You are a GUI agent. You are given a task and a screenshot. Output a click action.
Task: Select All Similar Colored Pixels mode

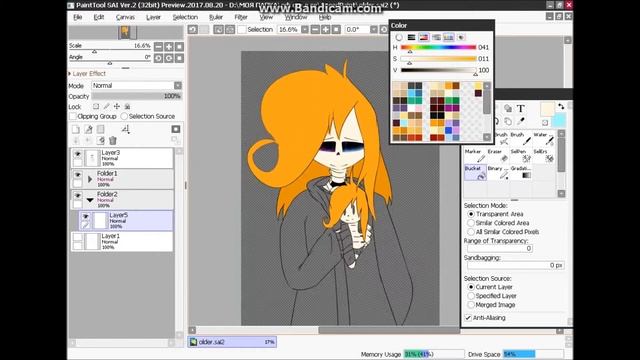[x=471, y=232]
